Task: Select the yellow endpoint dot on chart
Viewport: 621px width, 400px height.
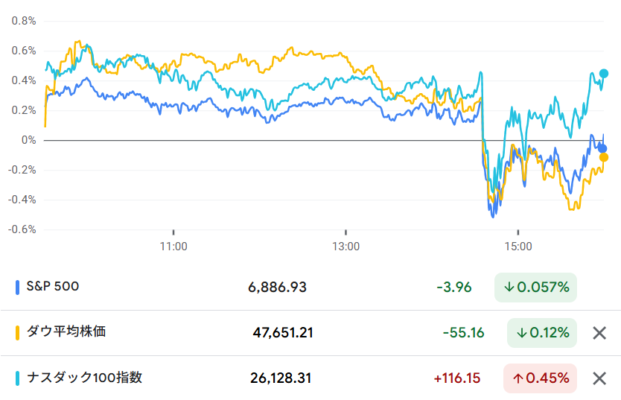Action: pos(604,157)
